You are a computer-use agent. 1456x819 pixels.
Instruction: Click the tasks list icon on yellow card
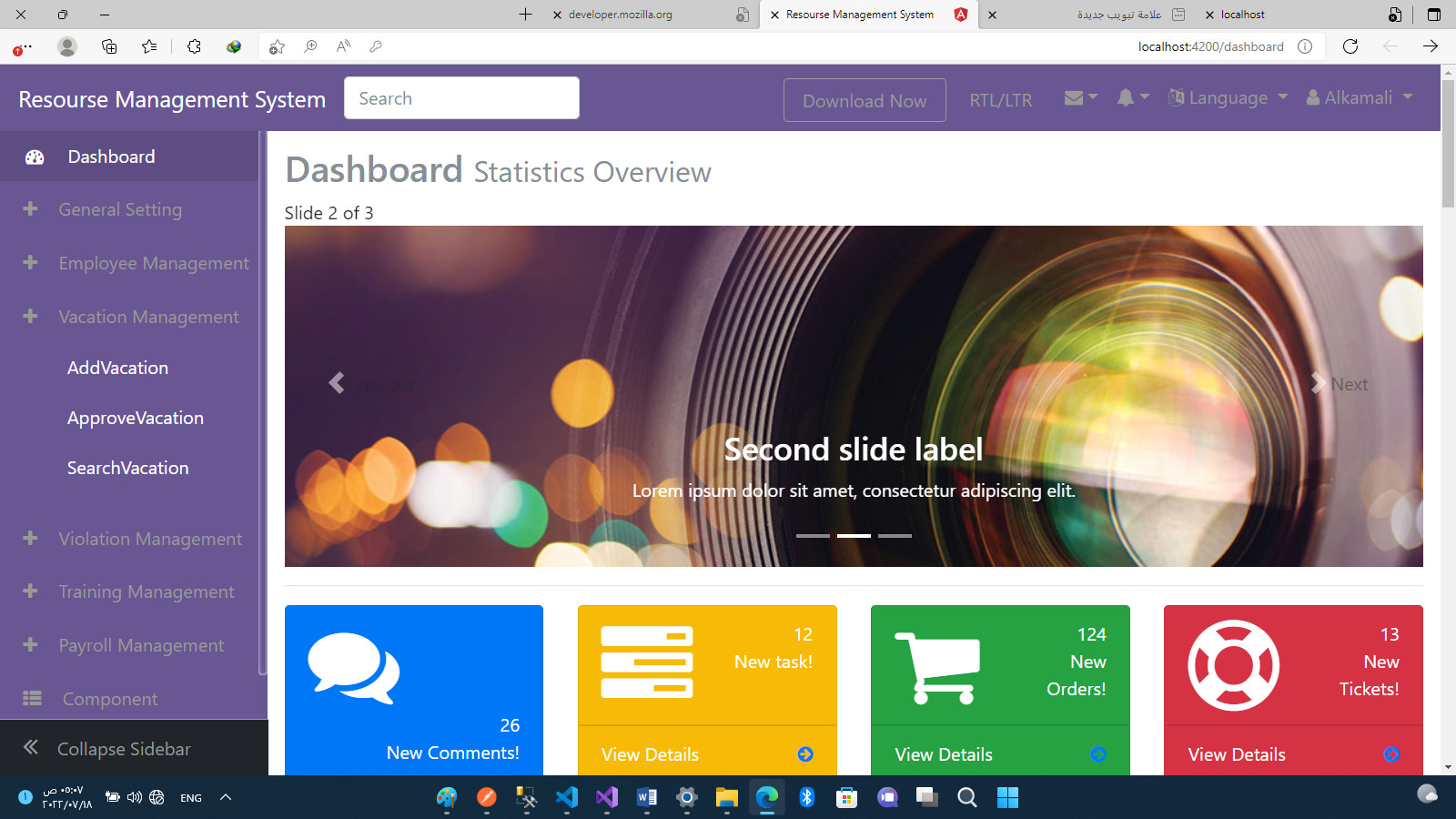647,662
